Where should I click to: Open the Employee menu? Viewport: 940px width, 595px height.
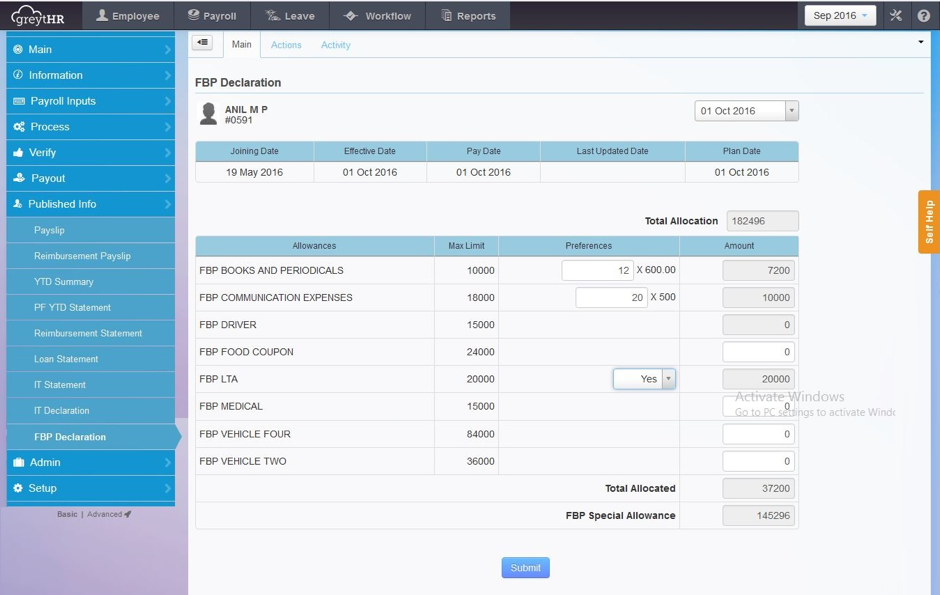click(x=128, y=16)
